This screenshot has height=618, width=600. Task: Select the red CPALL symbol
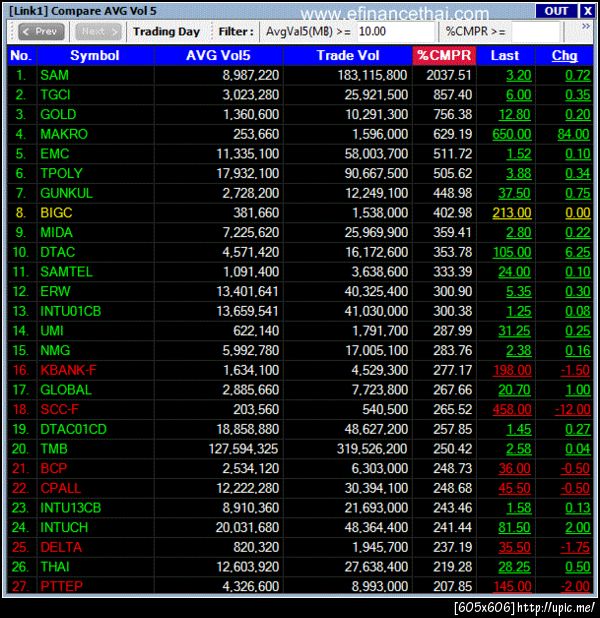pyautogui.click(x=60, y=488)
